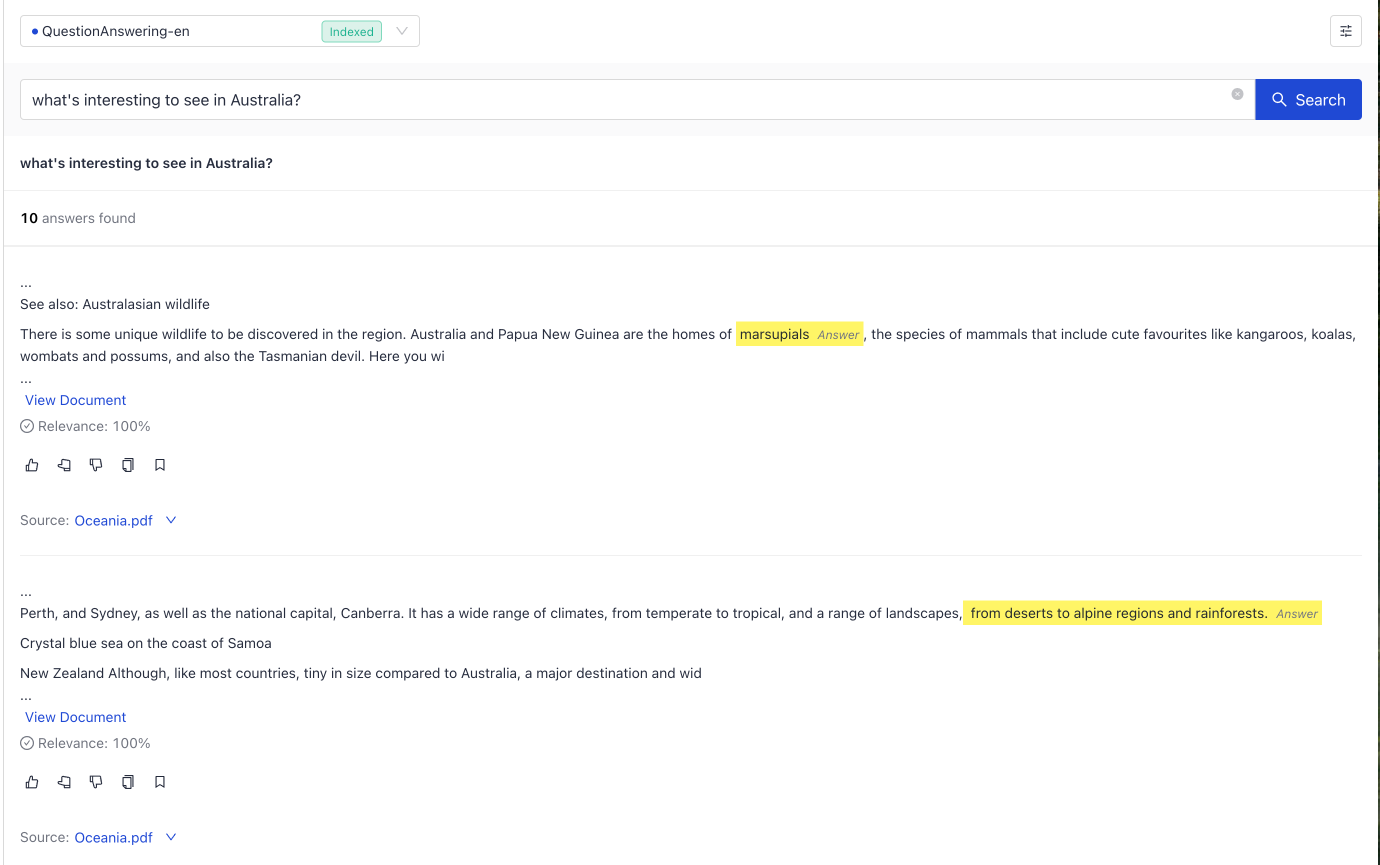Copy the second answer text
Viewport: 1380px width, 865px height.
[x=128, y=781]
